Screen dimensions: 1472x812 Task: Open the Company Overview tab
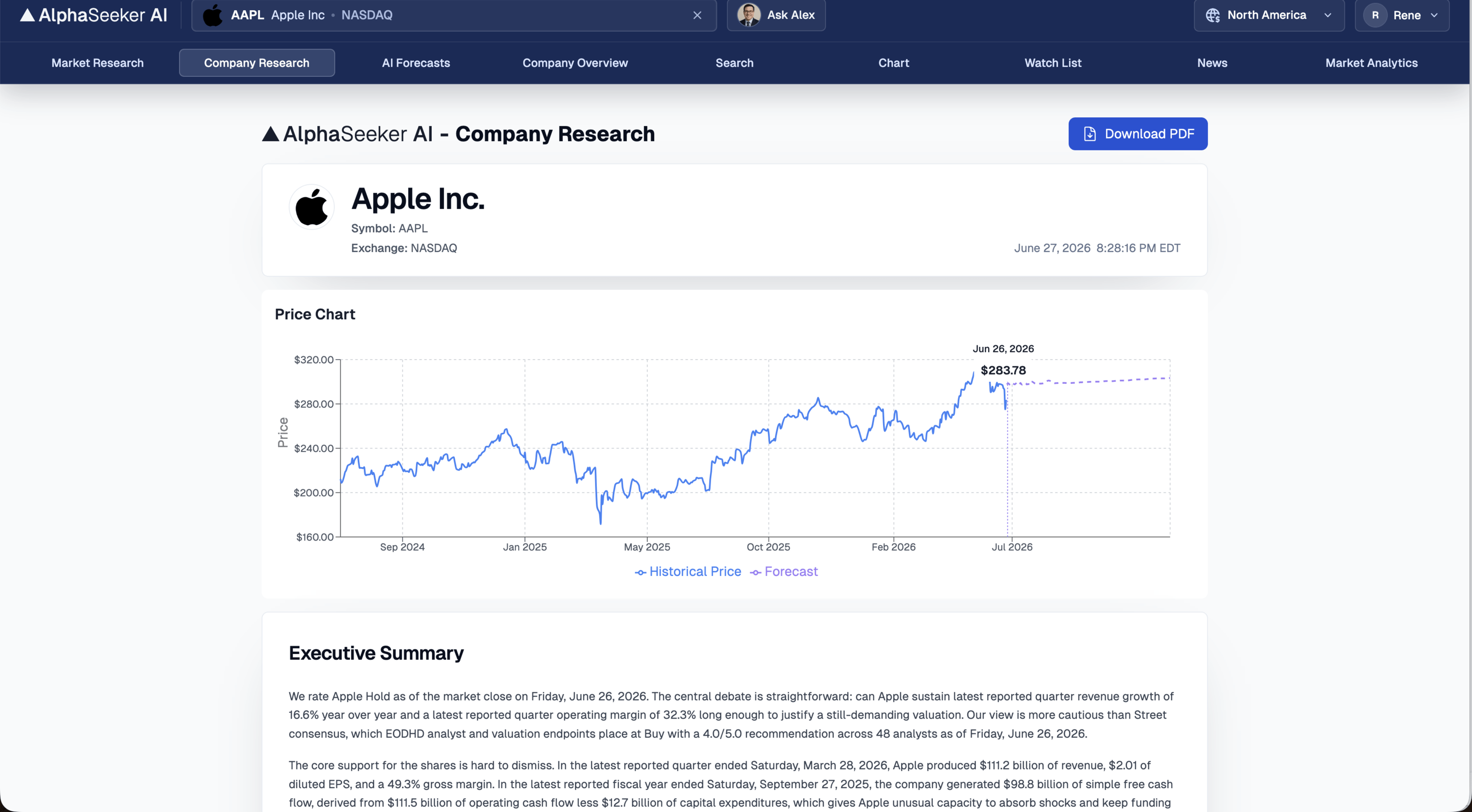click(x=575, y=63)
